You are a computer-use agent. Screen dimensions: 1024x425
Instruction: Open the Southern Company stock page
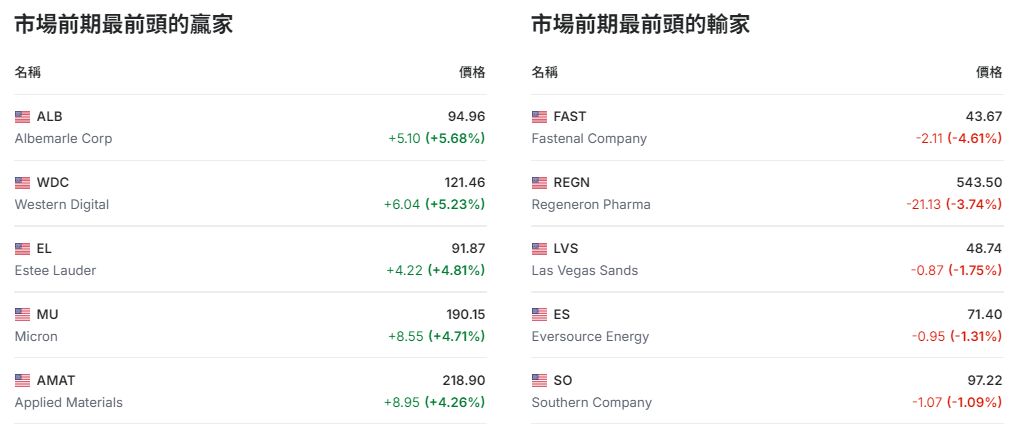[x=591, y=403]
